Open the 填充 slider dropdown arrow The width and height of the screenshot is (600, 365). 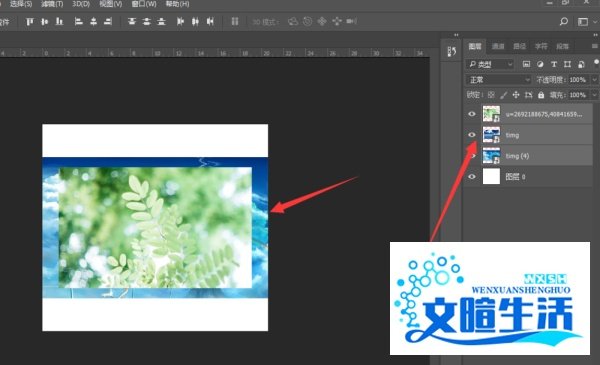click(x=594, y=95)
